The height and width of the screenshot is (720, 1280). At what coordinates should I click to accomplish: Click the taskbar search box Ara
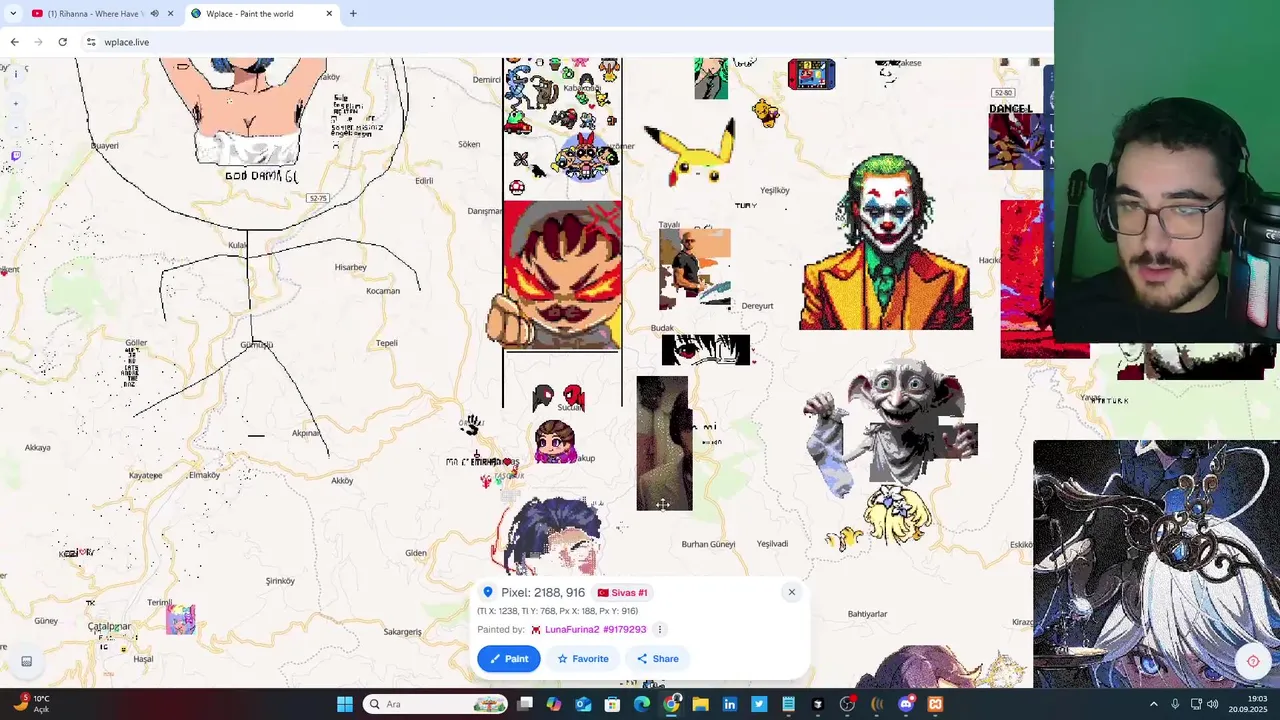point(435,704)
